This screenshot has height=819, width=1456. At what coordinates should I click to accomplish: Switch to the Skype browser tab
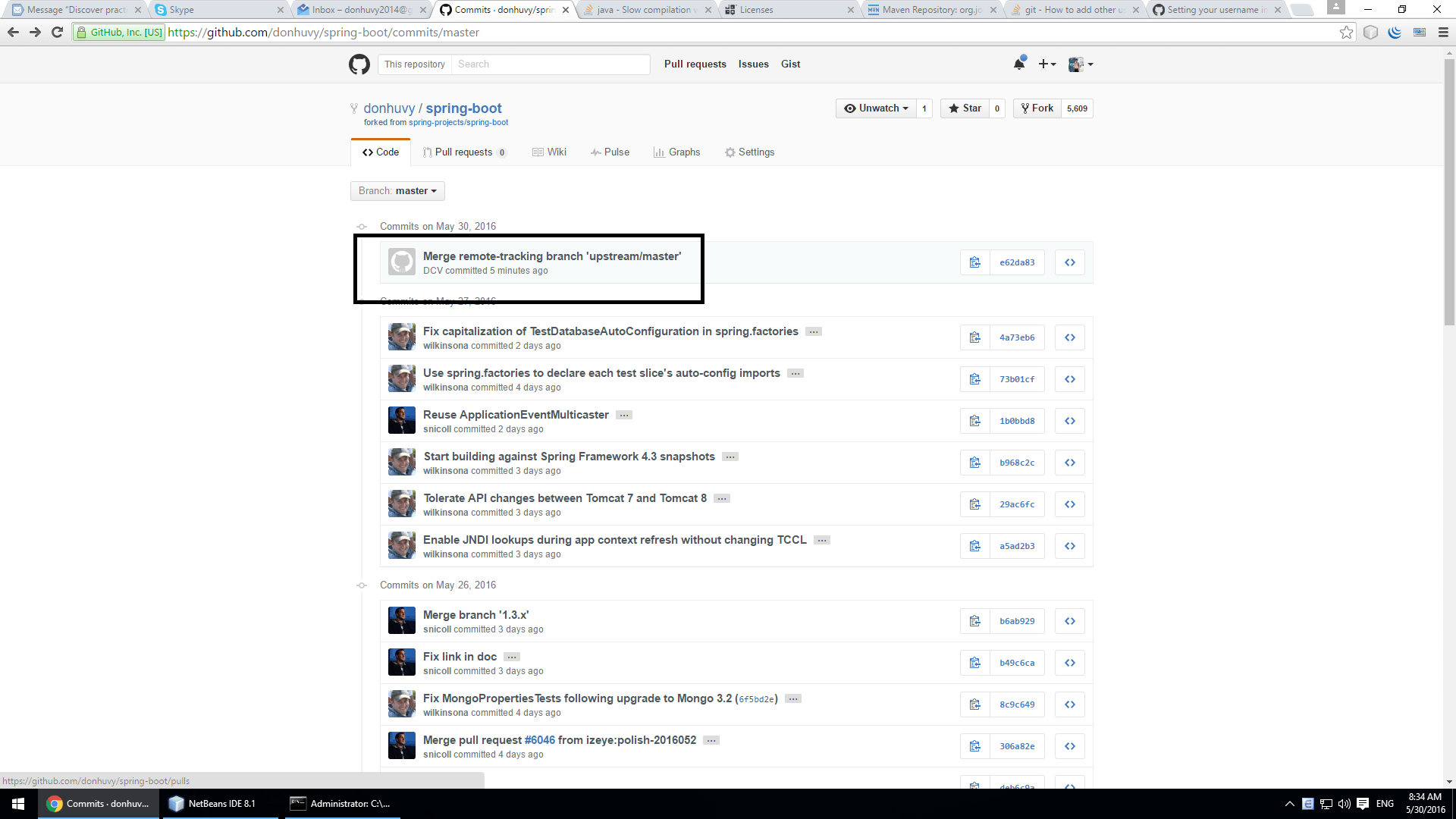click(220, 10)
